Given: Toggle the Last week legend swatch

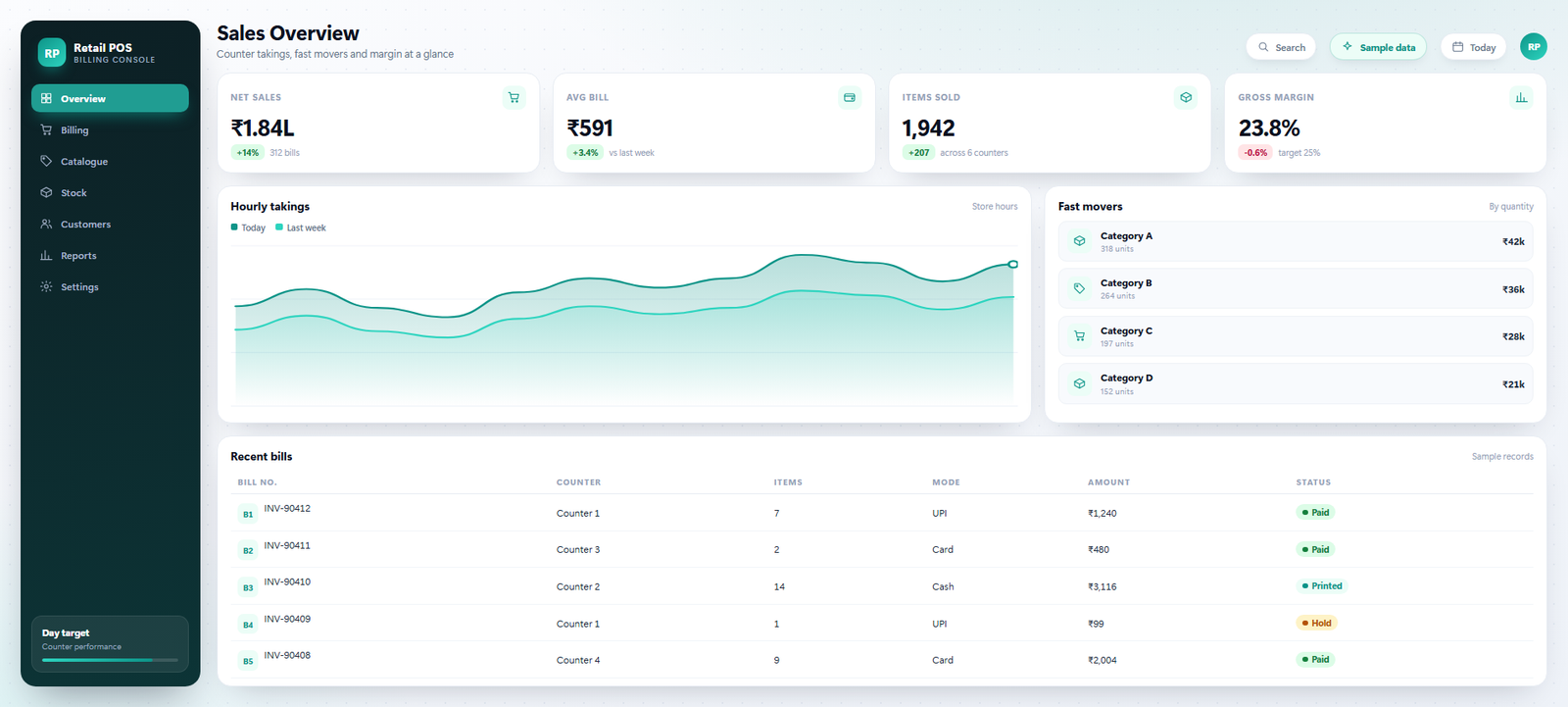Looking at the screenshot, I should [x=279, y=227].
